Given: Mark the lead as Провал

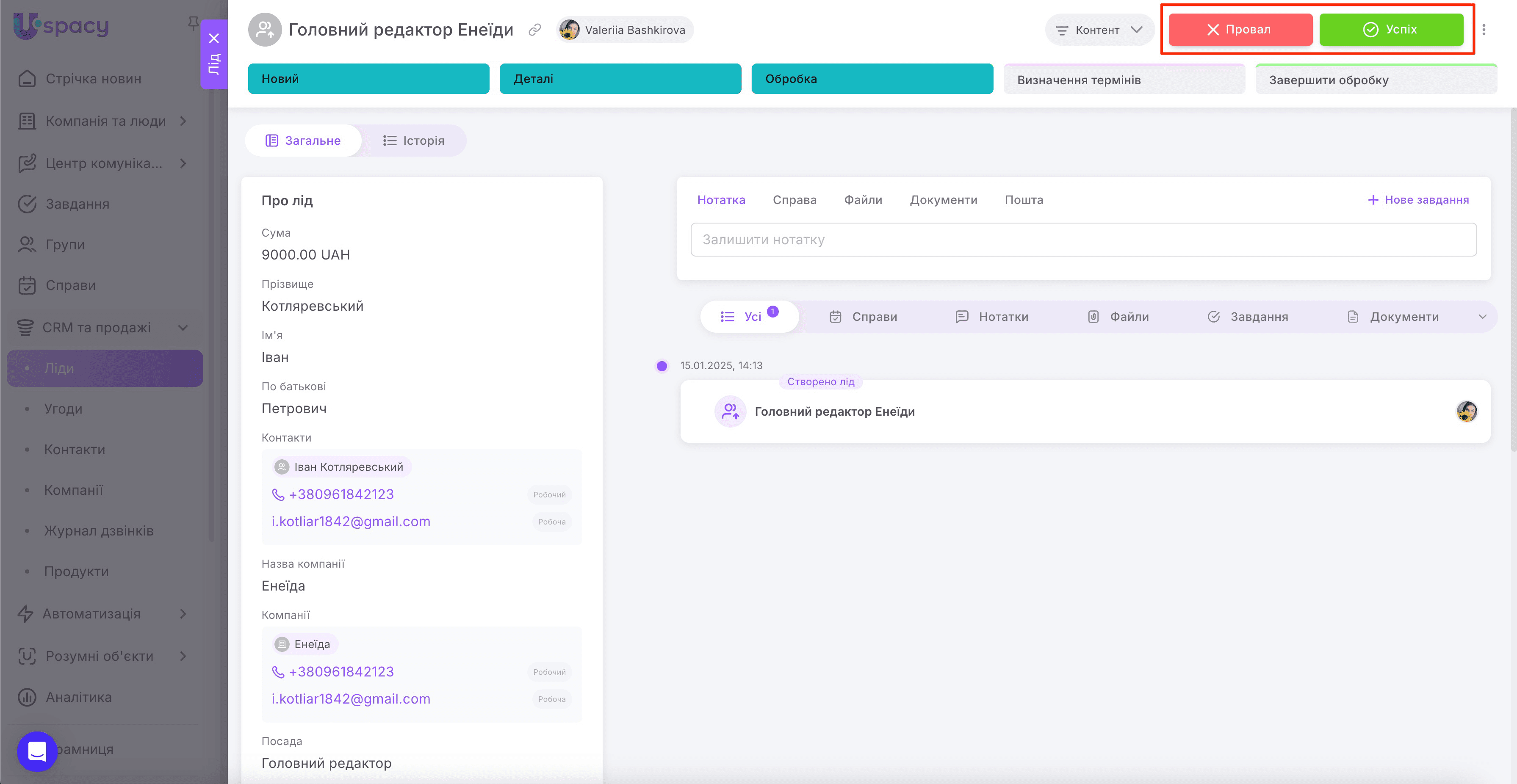Looking at the screenshot, I should tap(1240, 30).
